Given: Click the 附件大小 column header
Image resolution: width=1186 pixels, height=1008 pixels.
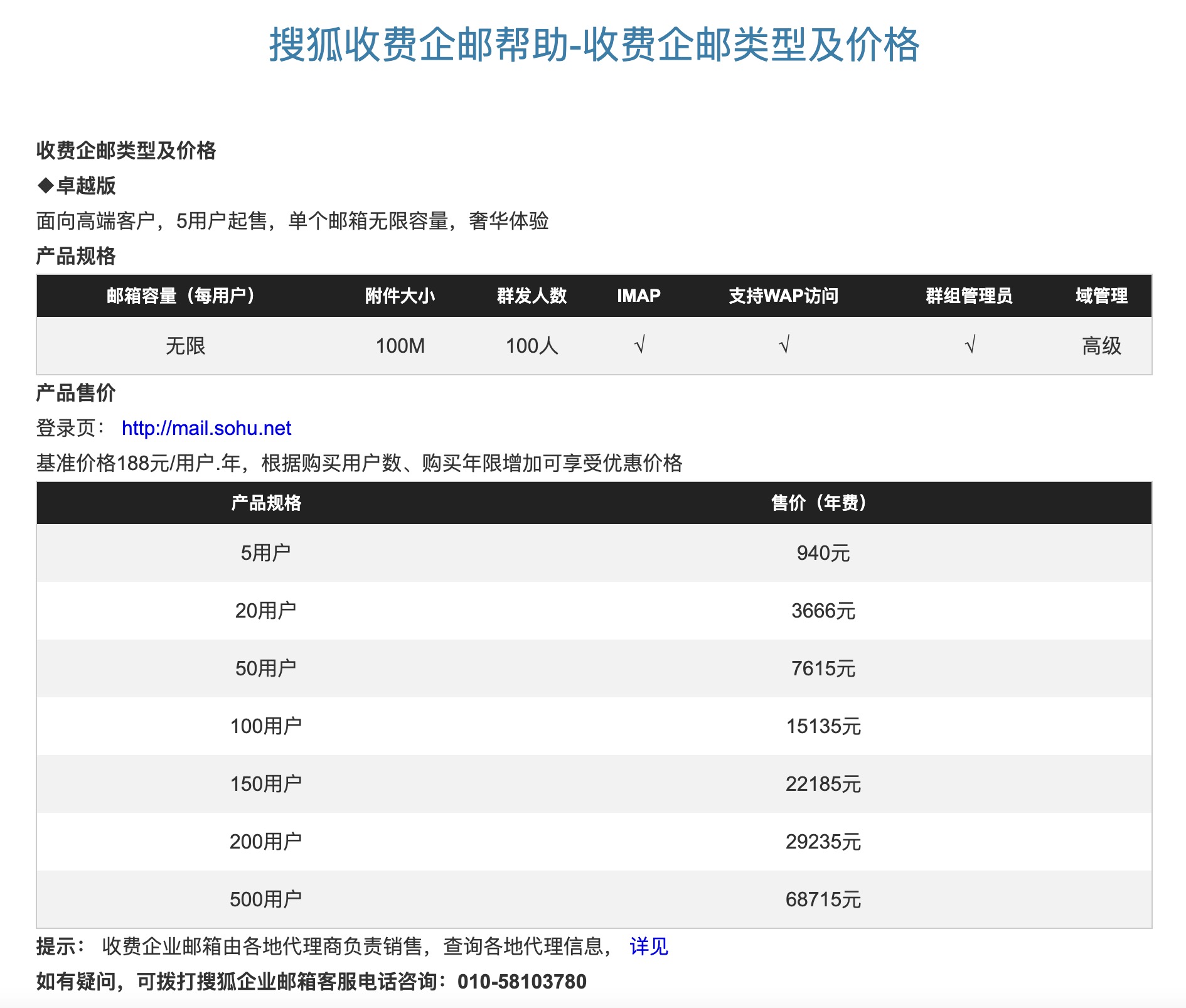Looking at the screenshot, I should [x=400, y=296].
